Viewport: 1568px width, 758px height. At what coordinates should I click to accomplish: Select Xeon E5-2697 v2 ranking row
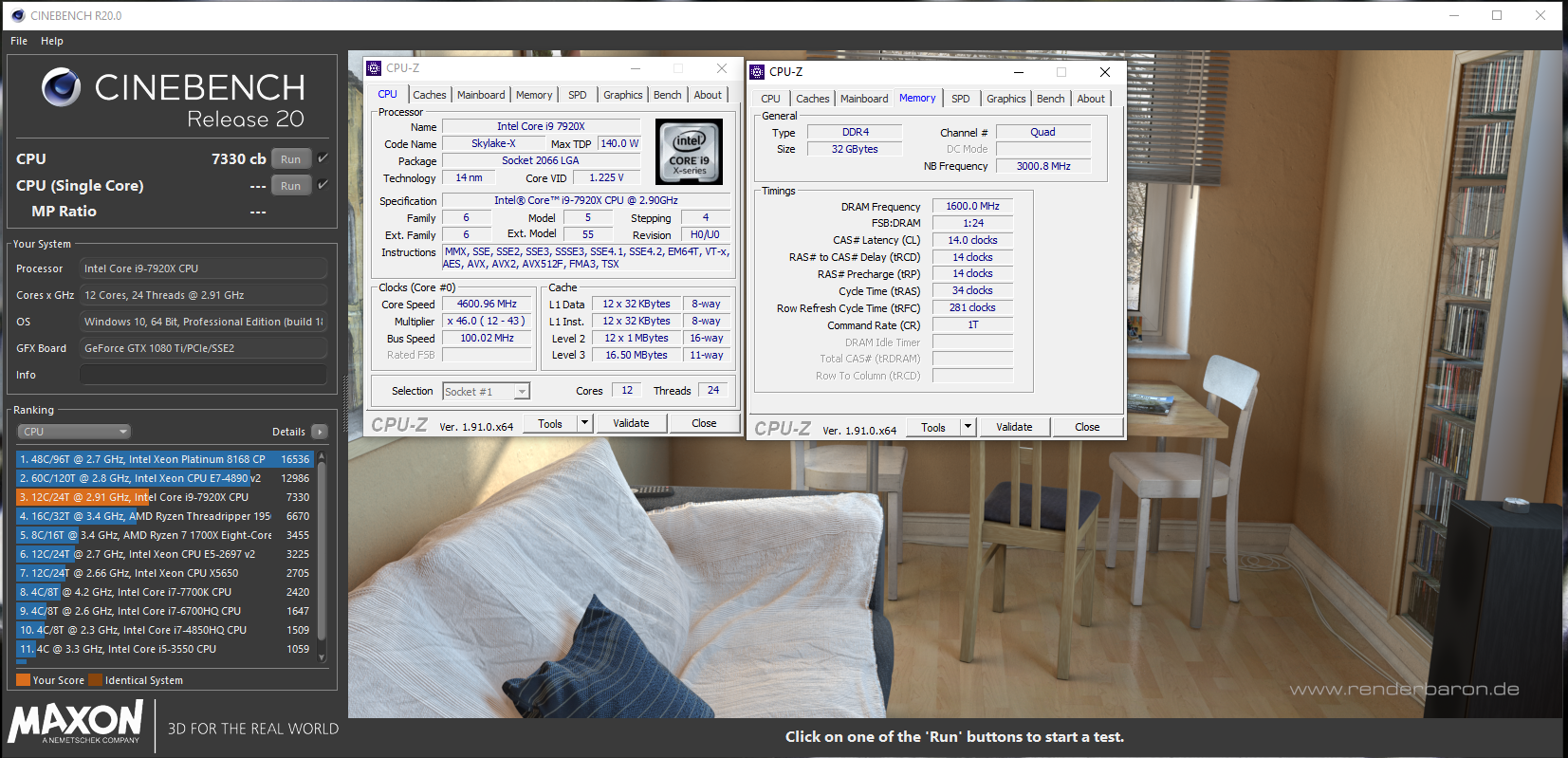165,554
